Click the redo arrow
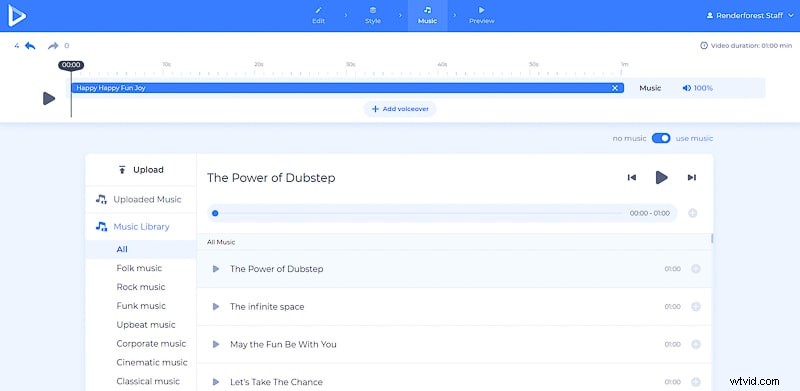Screen dimensions: 800x391 (53, 46)
